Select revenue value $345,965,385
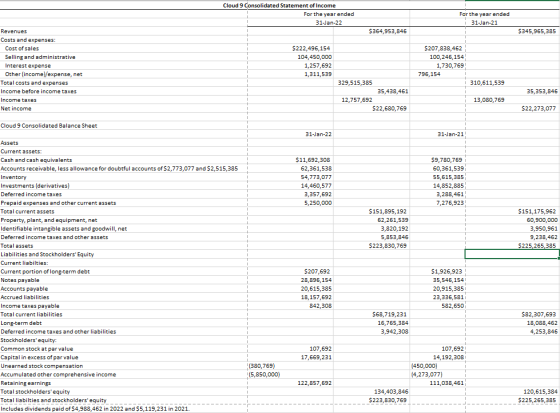 pyautogui.click(x=537, y=31)
